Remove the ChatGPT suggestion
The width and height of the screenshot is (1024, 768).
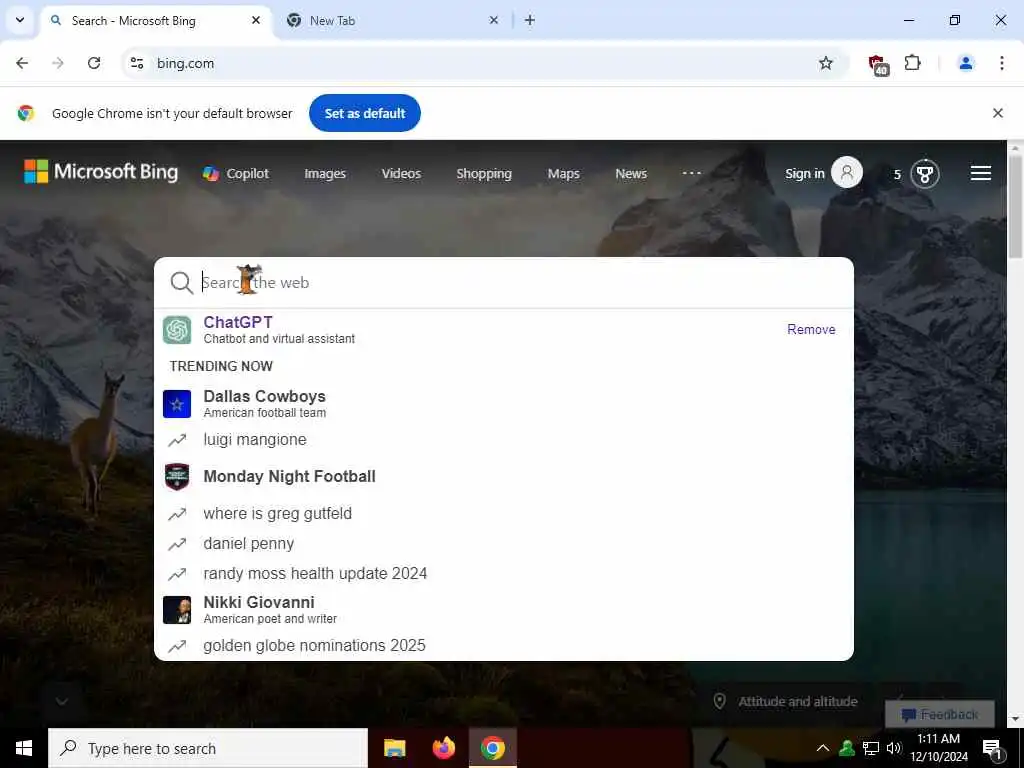click(x=811, y=329)
